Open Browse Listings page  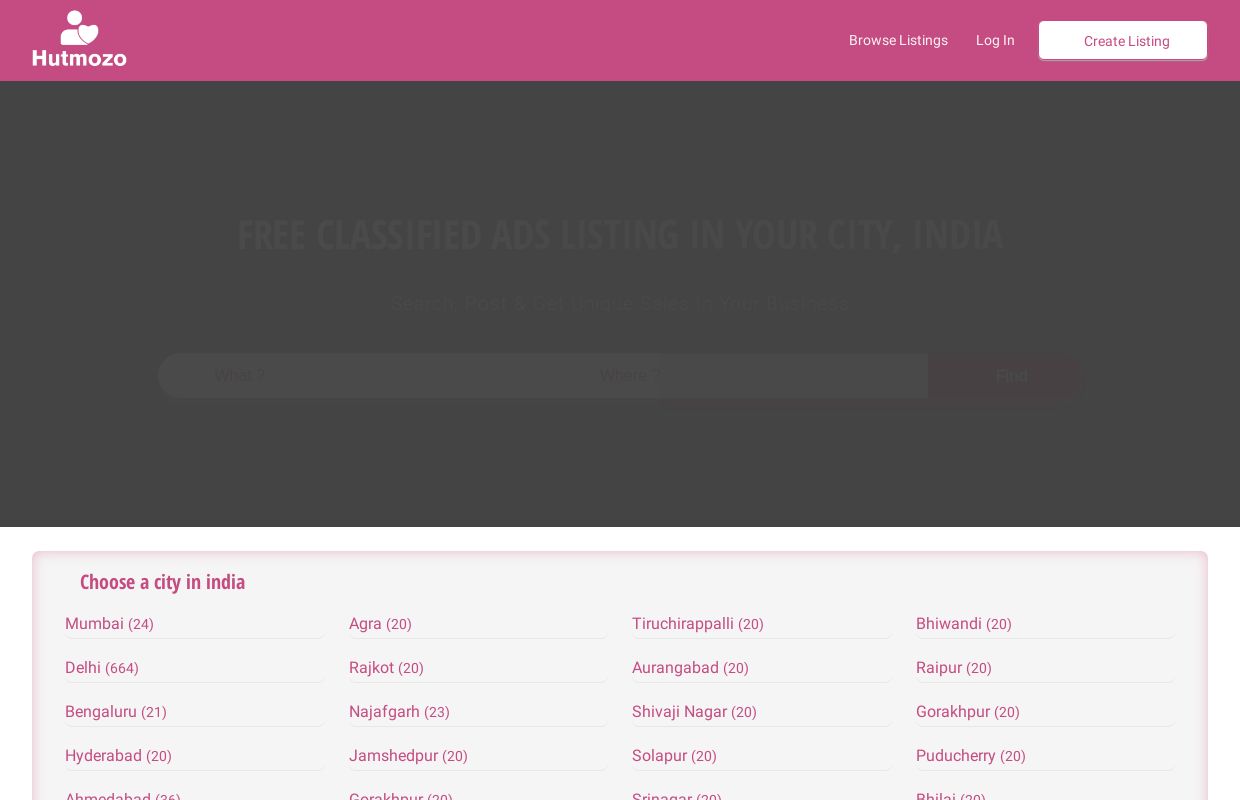click(898, 40)
